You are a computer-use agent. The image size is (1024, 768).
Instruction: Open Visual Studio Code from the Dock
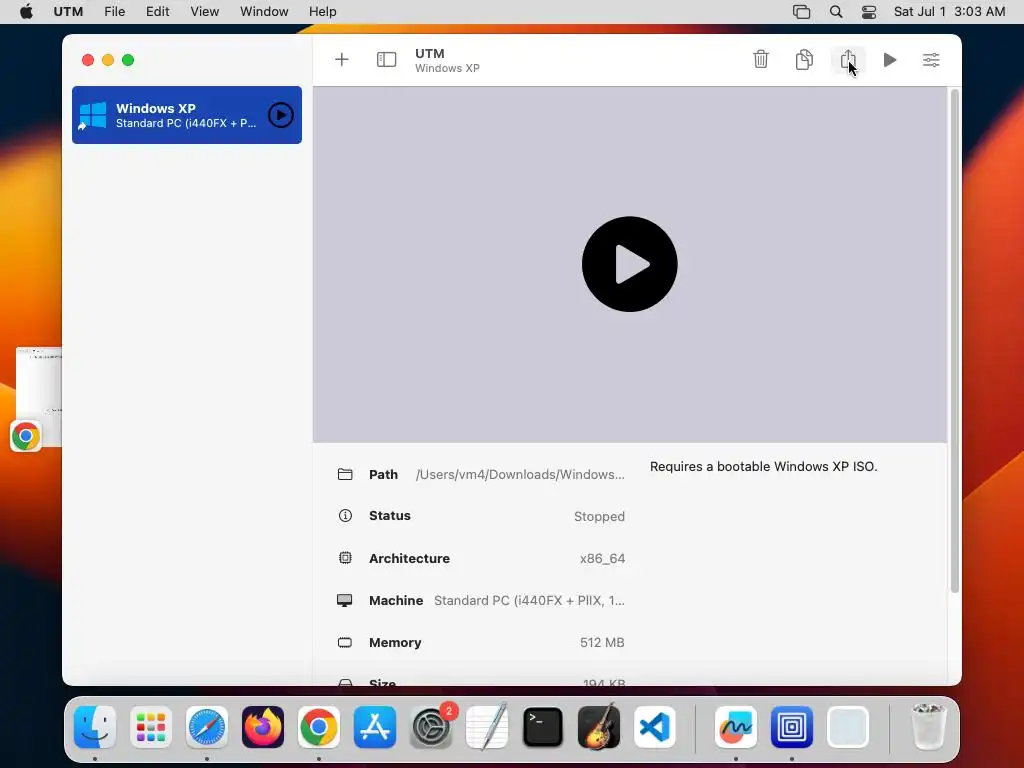(655, 727)
